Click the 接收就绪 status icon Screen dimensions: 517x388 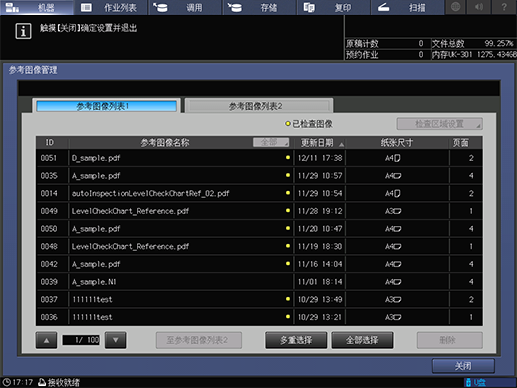pos(42,382)
